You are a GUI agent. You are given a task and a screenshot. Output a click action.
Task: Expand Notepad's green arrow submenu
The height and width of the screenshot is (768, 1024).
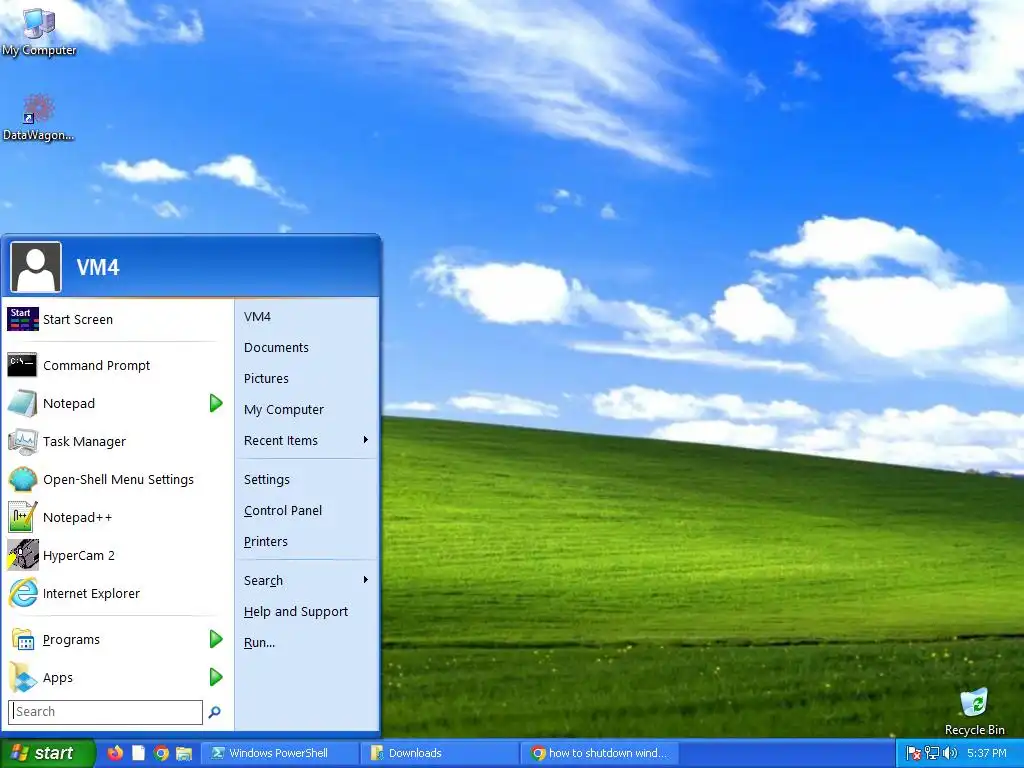pyautogui.click(x=216, y=403)
